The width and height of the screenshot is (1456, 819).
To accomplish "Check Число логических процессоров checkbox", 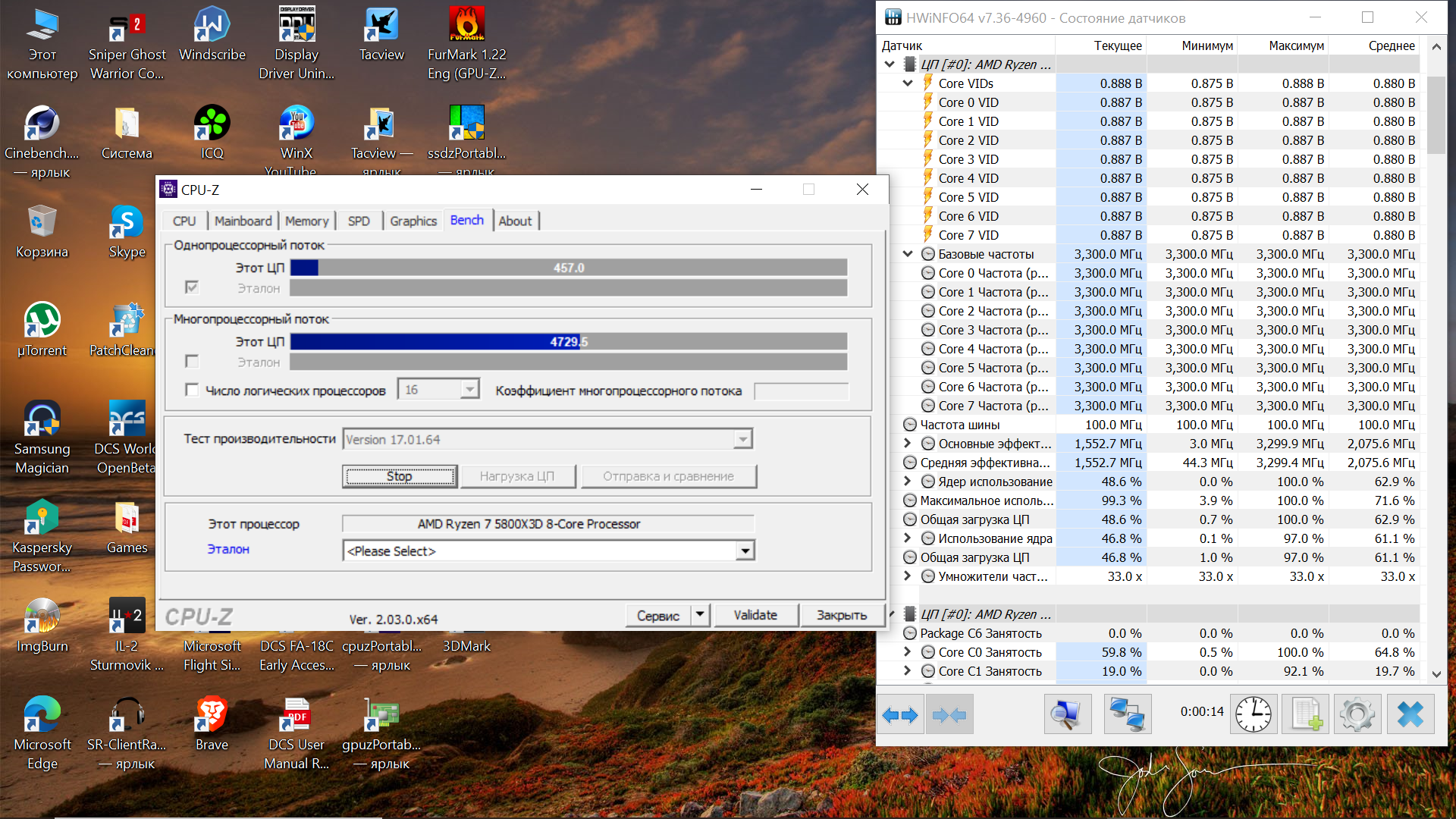I will click(x=192, y=390).
